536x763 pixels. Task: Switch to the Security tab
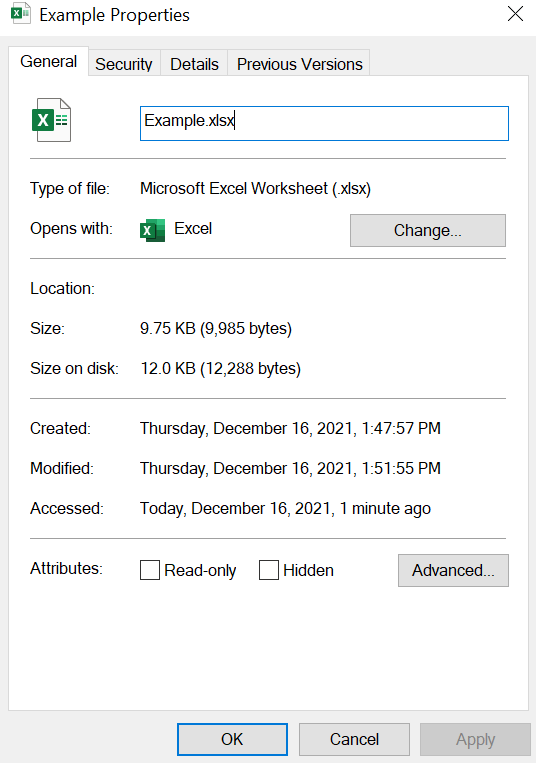(124, 64)
